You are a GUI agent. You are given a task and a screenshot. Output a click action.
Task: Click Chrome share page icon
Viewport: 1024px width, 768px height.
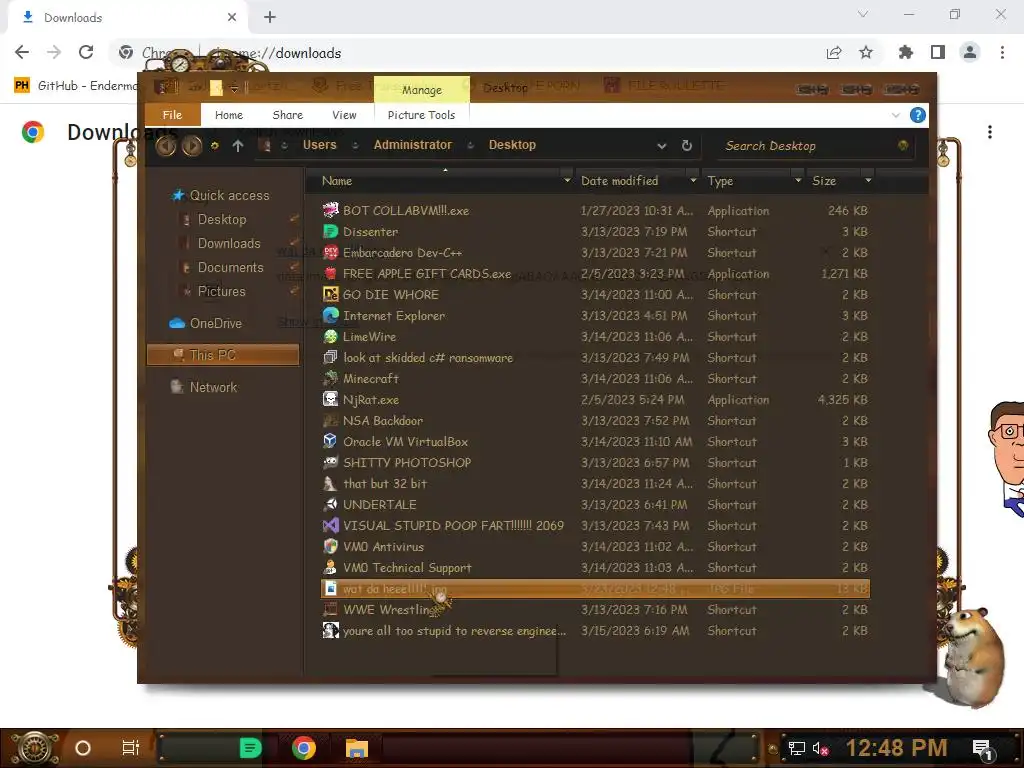point(834,52)
